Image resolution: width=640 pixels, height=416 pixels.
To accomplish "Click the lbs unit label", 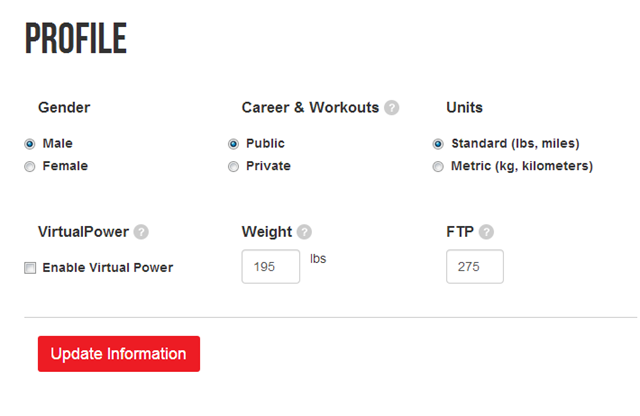I will pos(318,259).
